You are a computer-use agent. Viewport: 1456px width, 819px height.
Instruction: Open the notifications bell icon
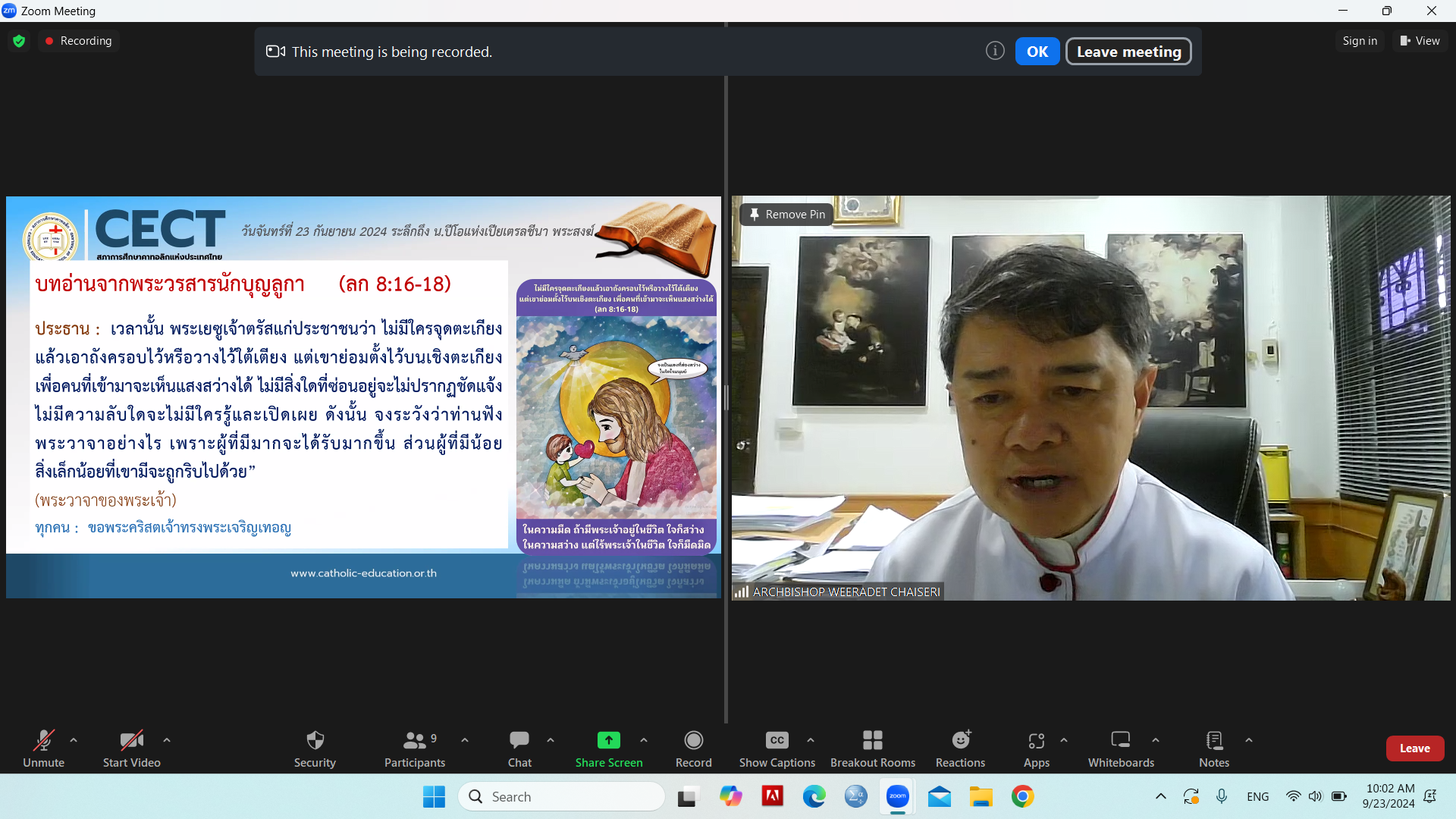[1431, 796]
